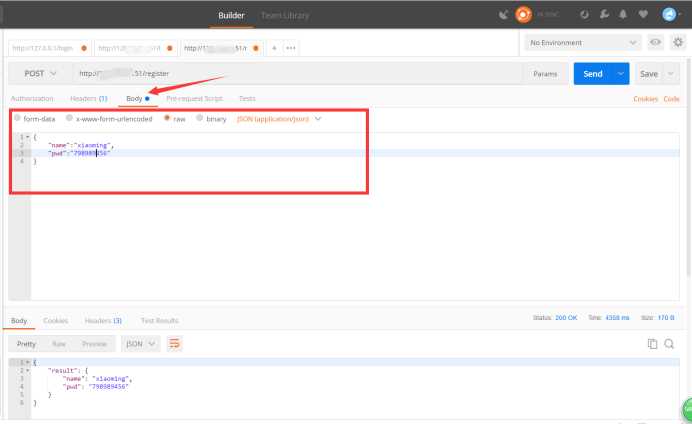Select Raw response view

click(59, 344)
